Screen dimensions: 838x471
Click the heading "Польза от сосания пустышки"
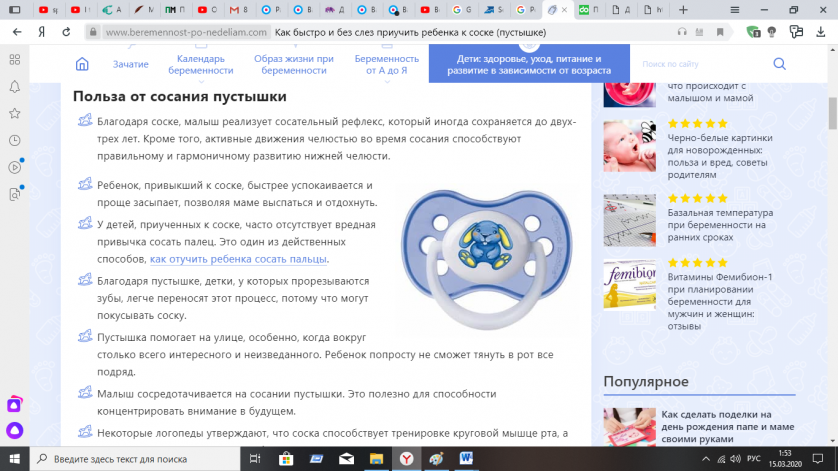[180, 96]
